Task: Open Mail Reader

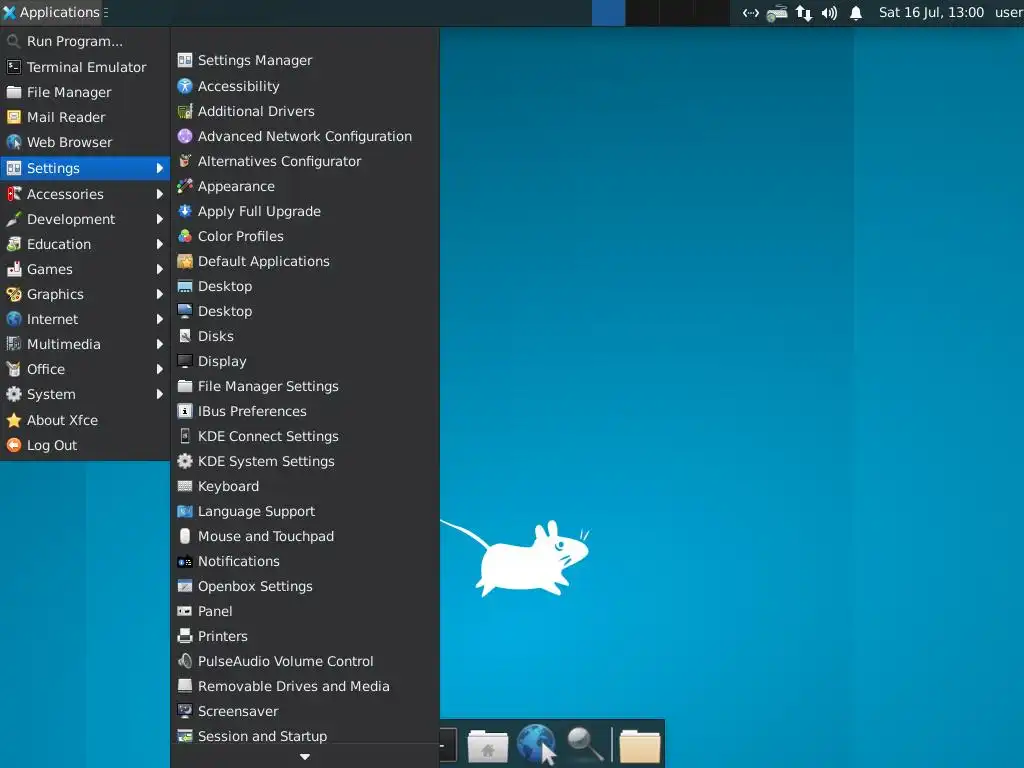Action: 85,117
